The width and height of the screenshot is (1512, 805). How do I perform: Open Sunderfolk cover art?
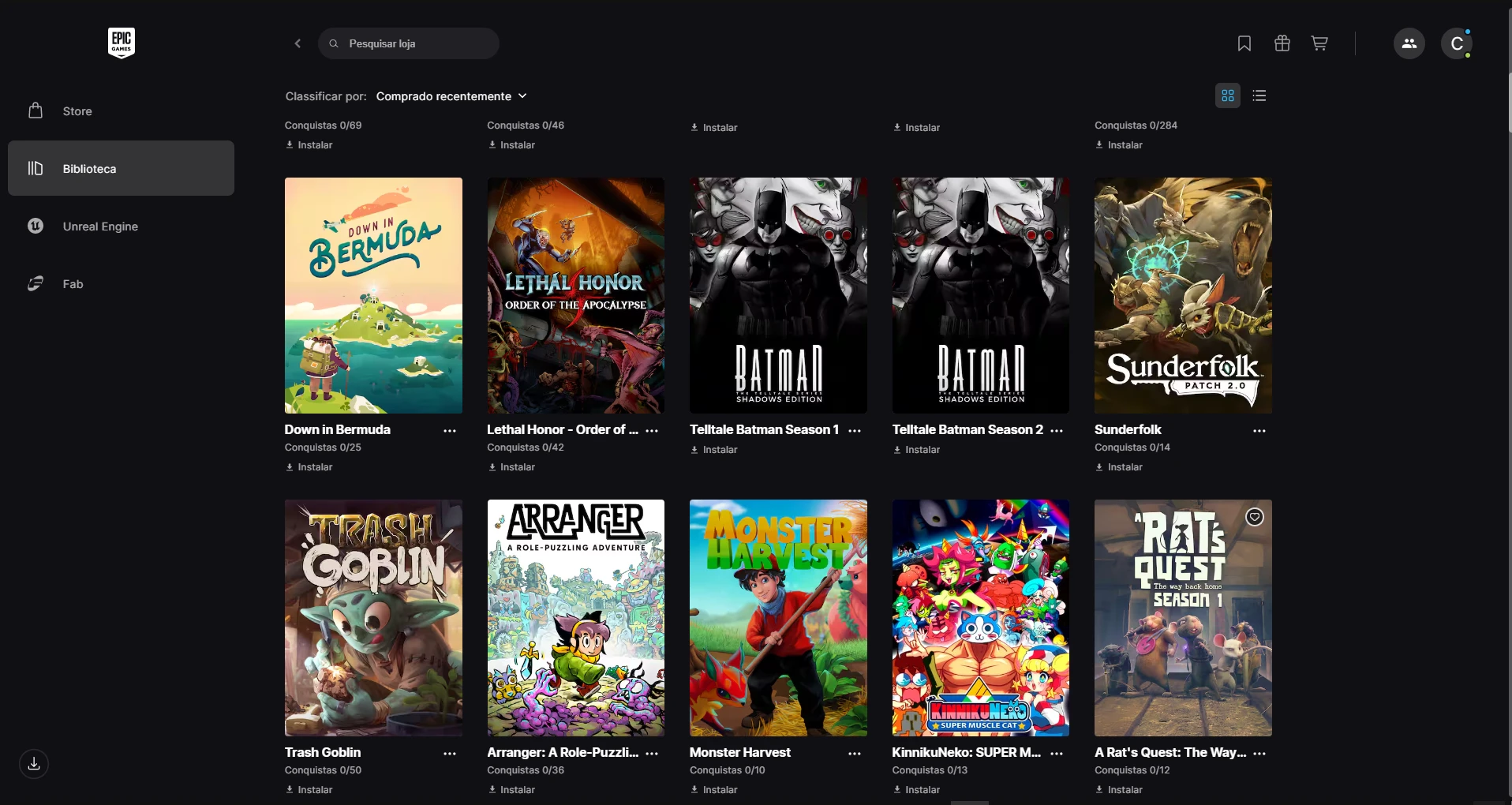click(1183, 295)
